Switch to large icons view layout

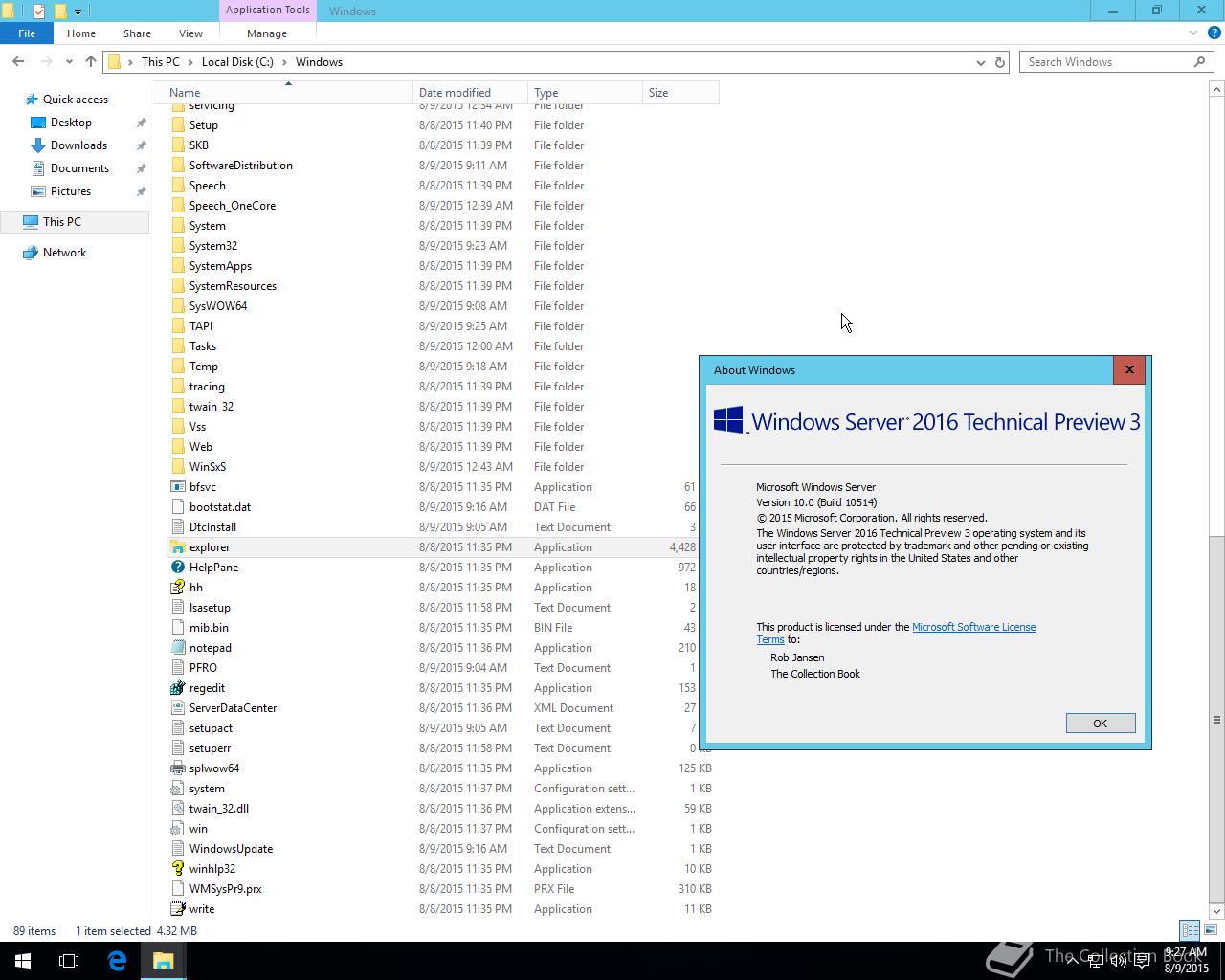[x=1211, y=930]
